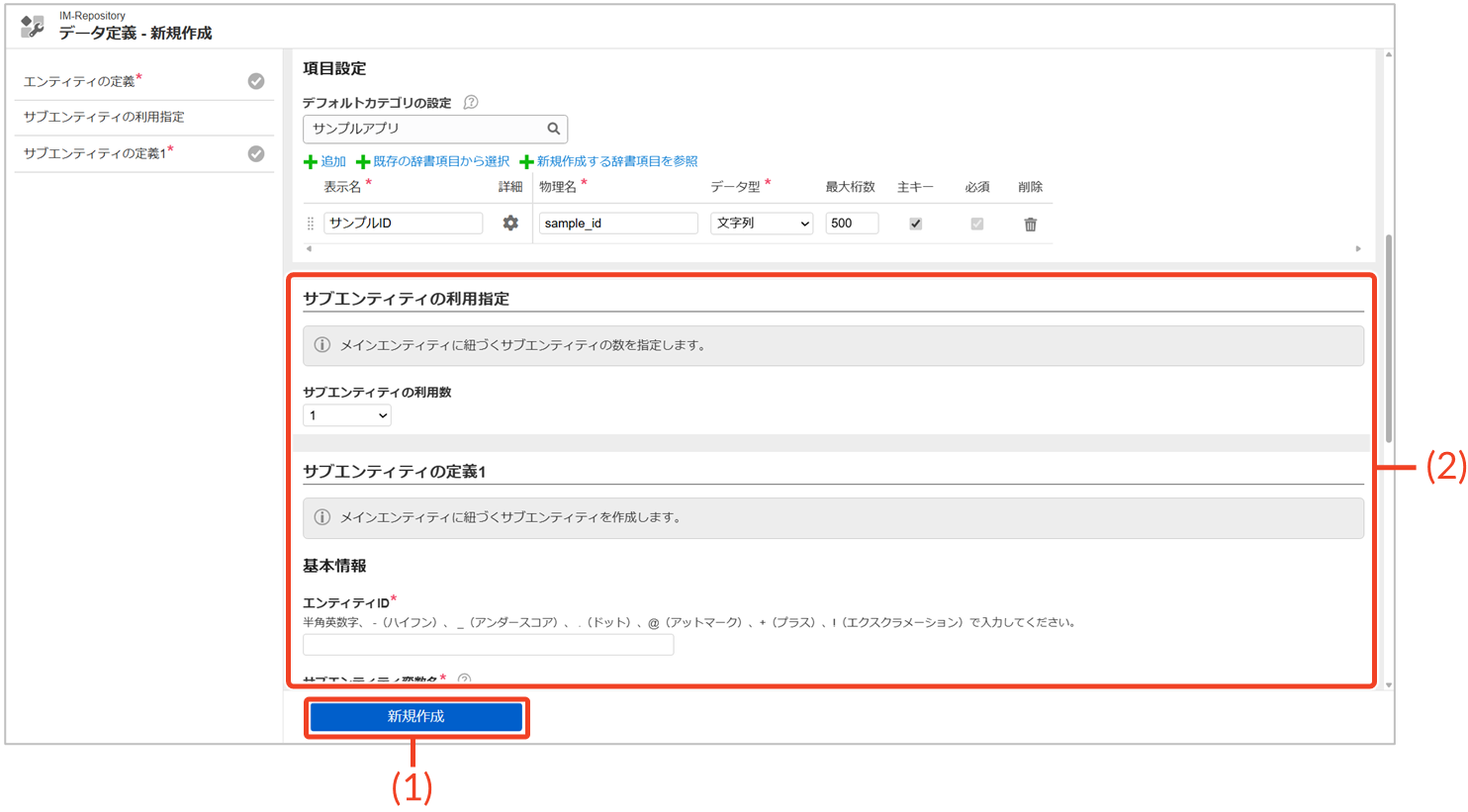Image resolution: width=1468 pixels, height=812 pixels.
Task: Click the search icon in default category field
Action: tap(554, 129)
